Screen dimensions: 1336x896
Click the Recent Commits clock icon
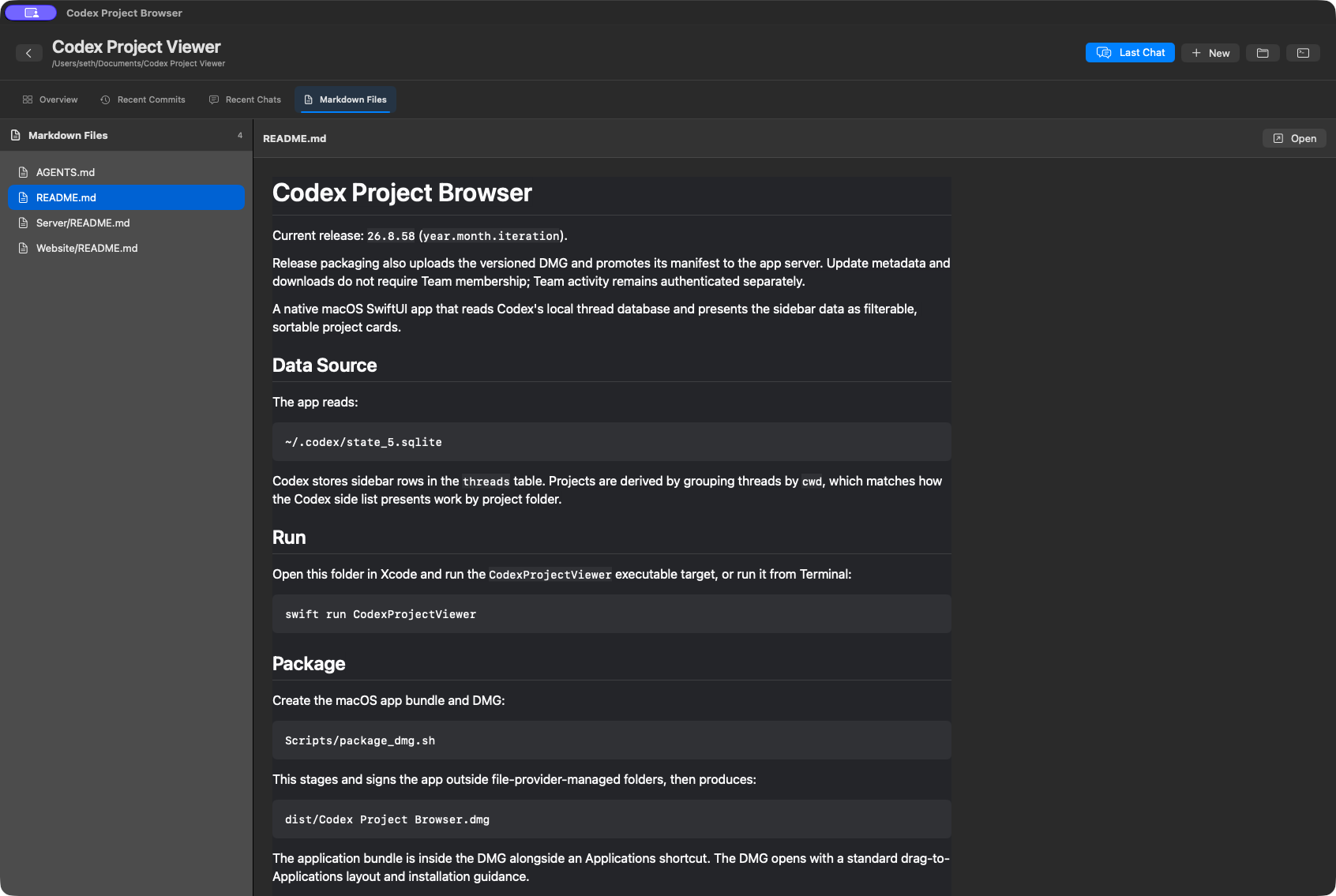[105, 99]
